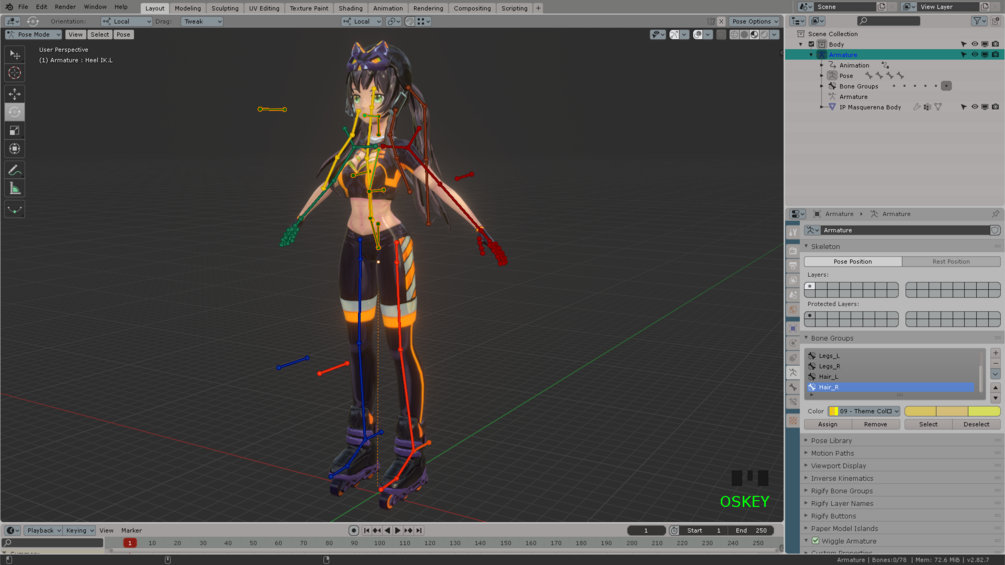This screenshot has width=1005, height=565.
Task: Open the timeline Playback popover
Action: [44, 530]
